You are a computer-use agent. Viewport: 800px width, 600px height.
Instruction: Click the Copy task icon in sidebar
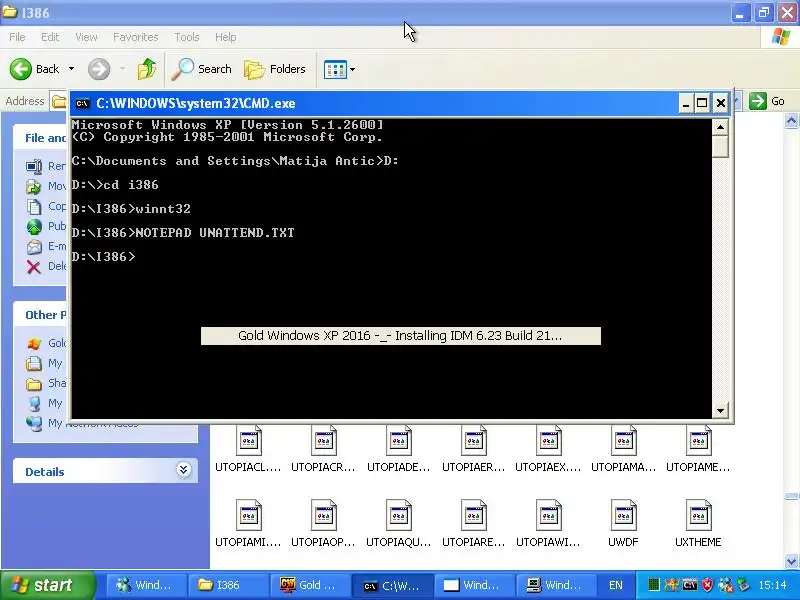pyautogui.click(x=34, y=207)
